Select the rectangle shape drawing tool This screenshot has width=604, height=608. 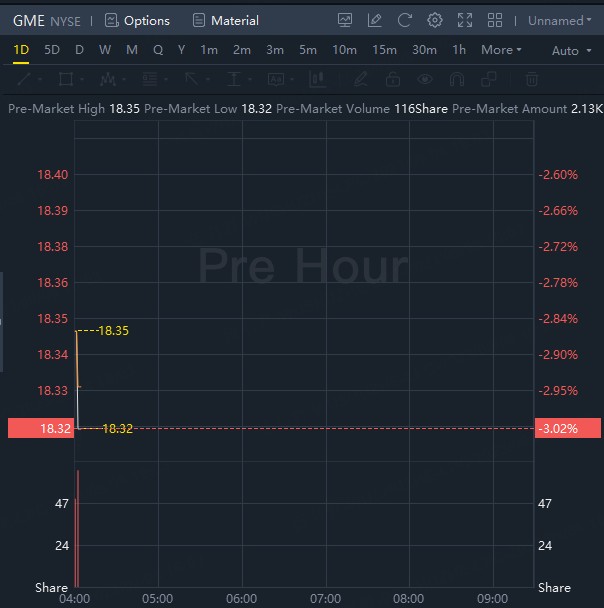coord(66,79)
